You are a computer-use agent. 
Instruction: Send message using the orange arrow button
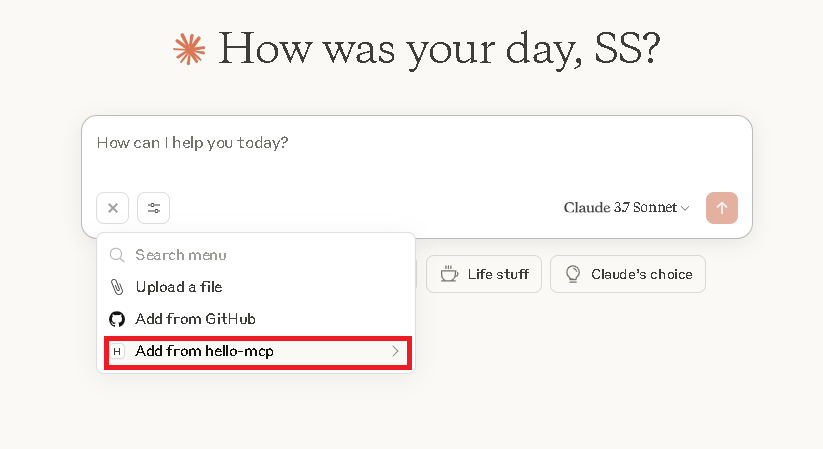tap(722, 208)
